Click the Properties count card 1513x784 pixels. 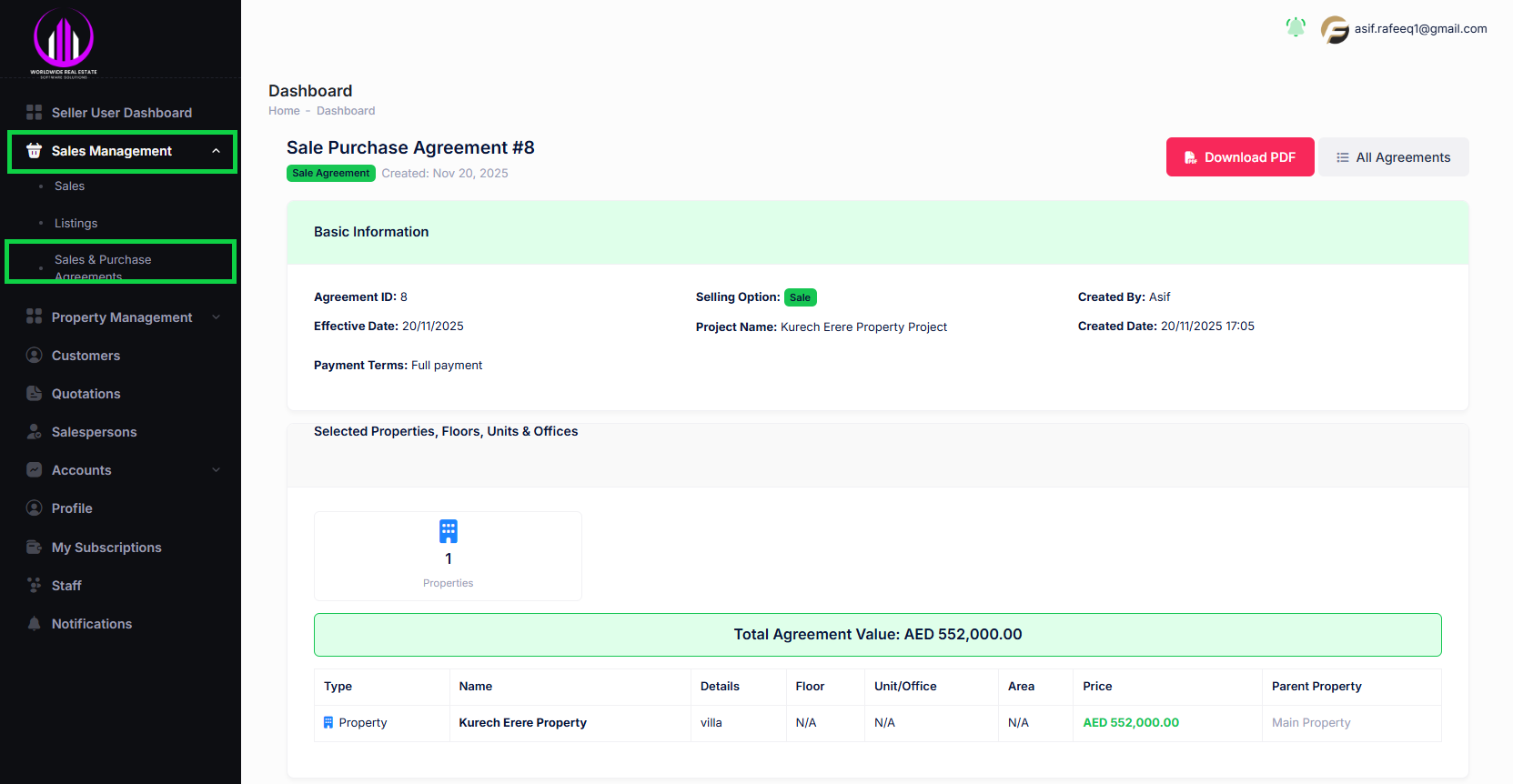pyautogui.click(x=448, y=556)
